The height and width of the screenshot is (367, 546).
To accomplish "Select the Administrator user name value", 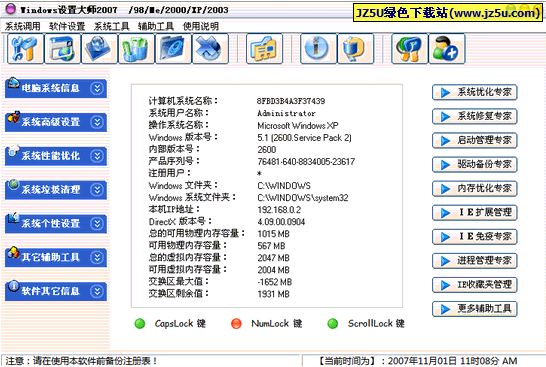I will point(287,113).
